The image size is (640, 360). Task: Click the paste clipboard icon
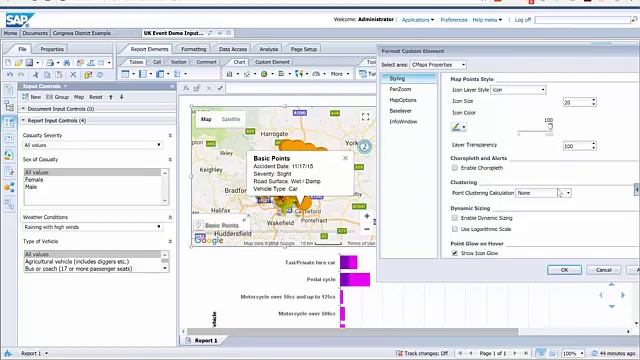point(59,75)
